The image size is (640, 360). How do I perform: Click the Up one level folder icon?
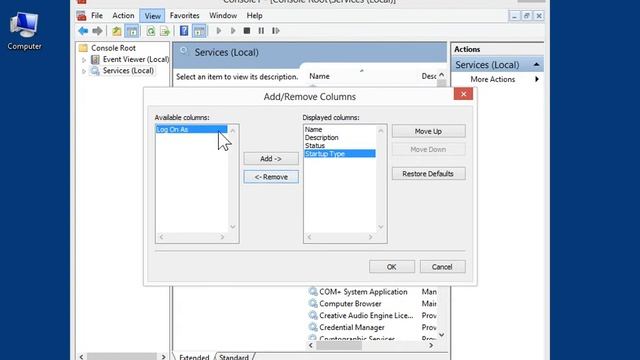point(117,31)
